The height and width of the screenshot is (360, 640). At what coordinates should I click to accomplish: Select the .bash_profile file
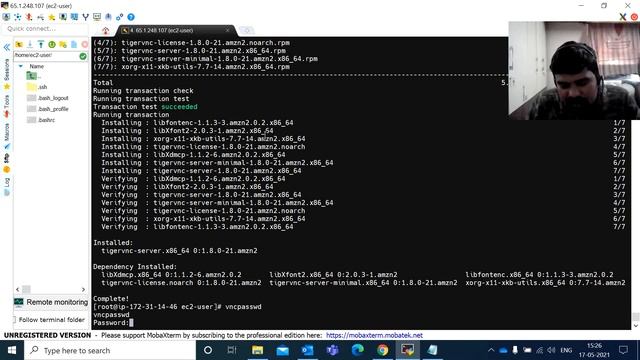coord(48,109)
